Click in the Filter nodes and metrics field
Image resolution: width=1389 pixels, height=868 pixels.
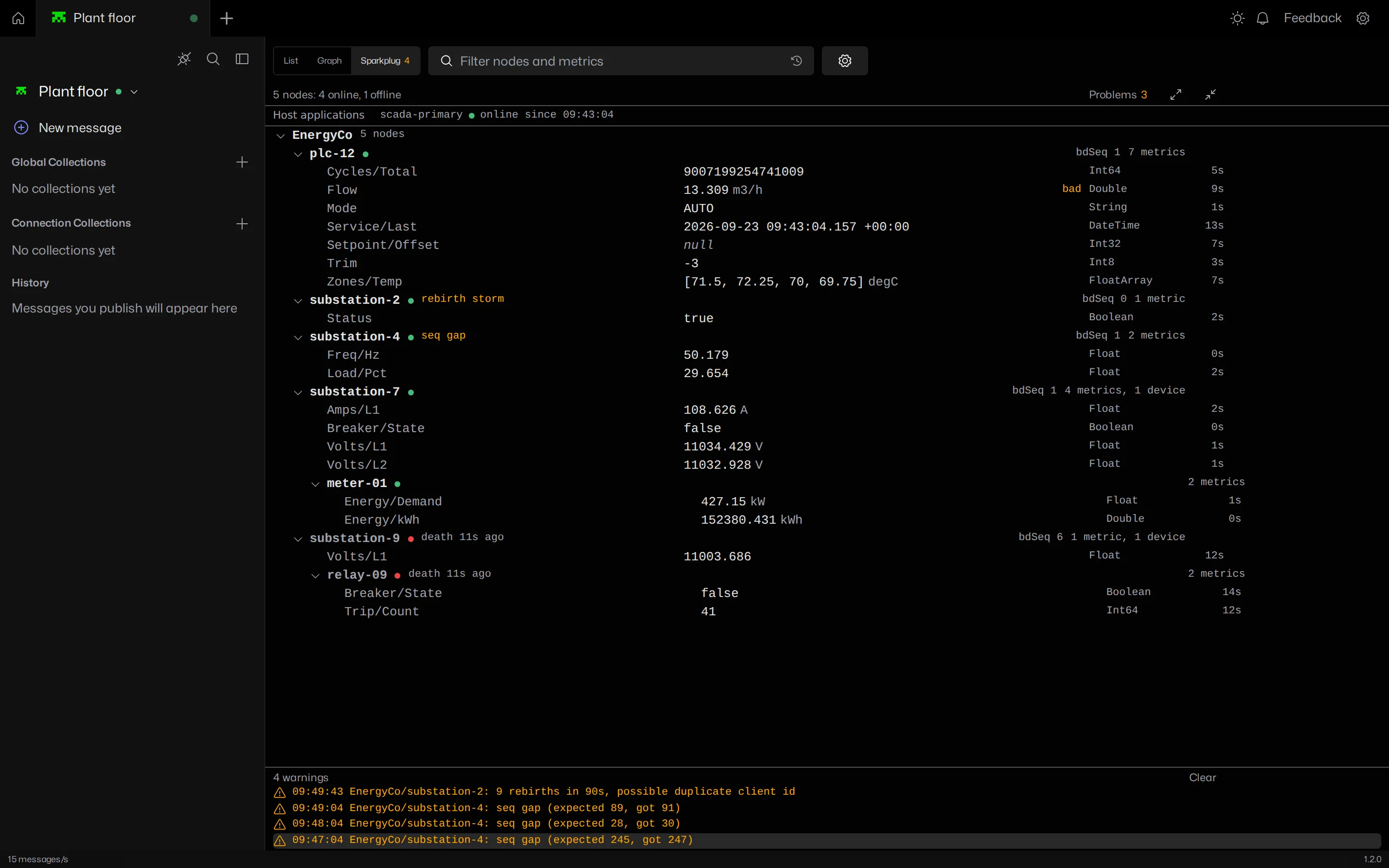[620, 61]
